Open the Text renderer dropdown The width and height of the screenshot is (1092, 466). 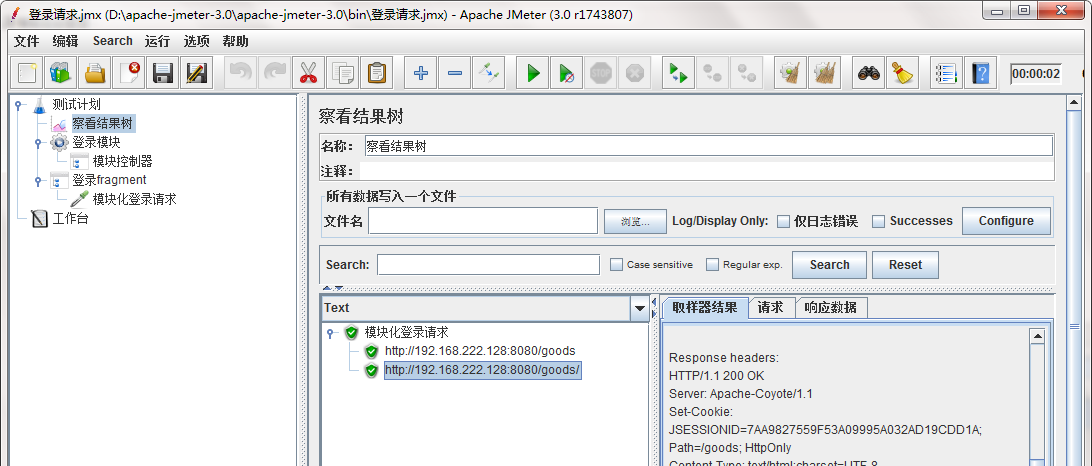(x=639, y=308)
